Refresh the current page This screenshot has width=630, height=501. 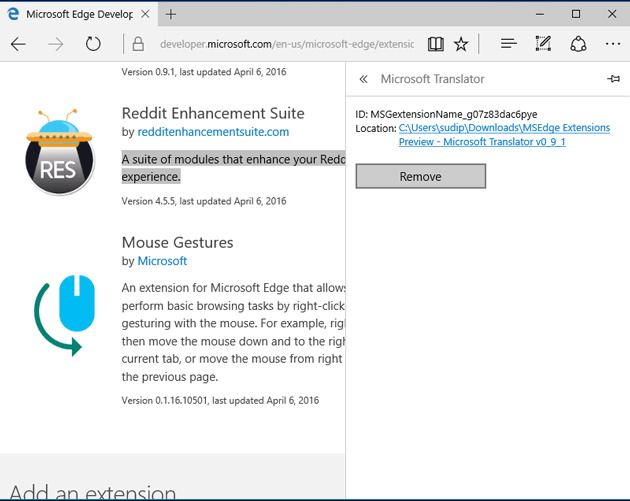(93, 44)
